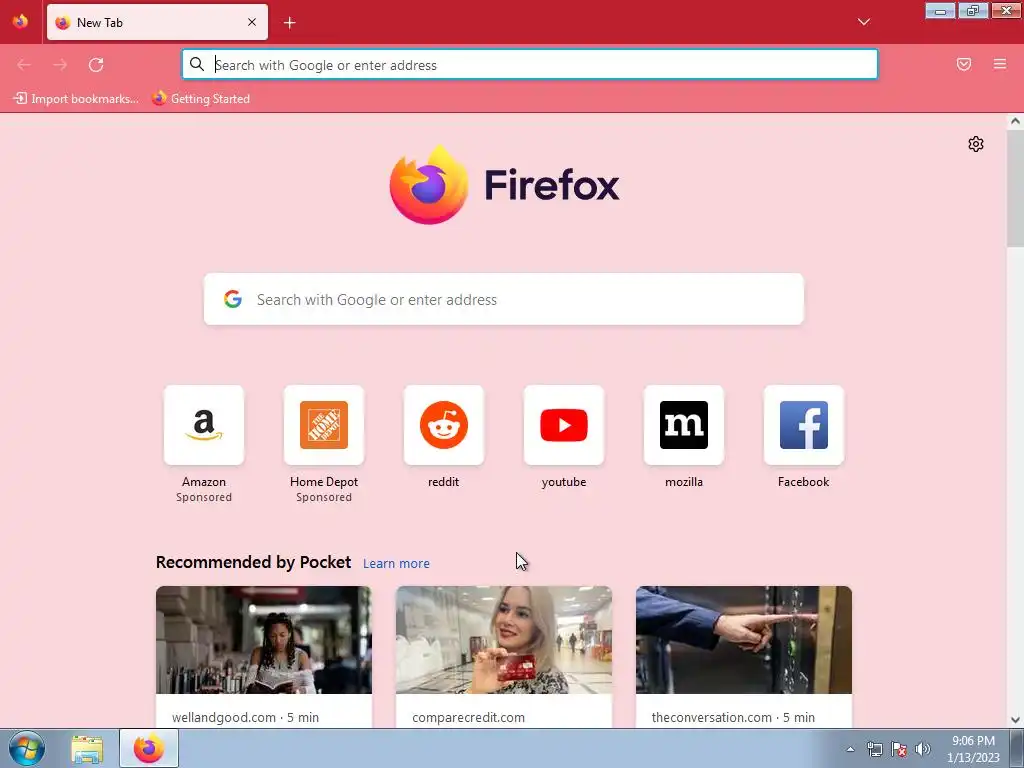Open the Windows Start menu orb

[x=27, y=748]
